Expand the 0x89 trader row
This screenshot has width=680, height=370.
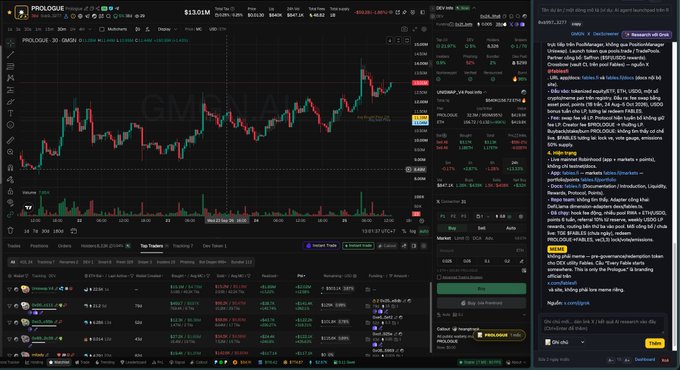(x=10, y=339)
